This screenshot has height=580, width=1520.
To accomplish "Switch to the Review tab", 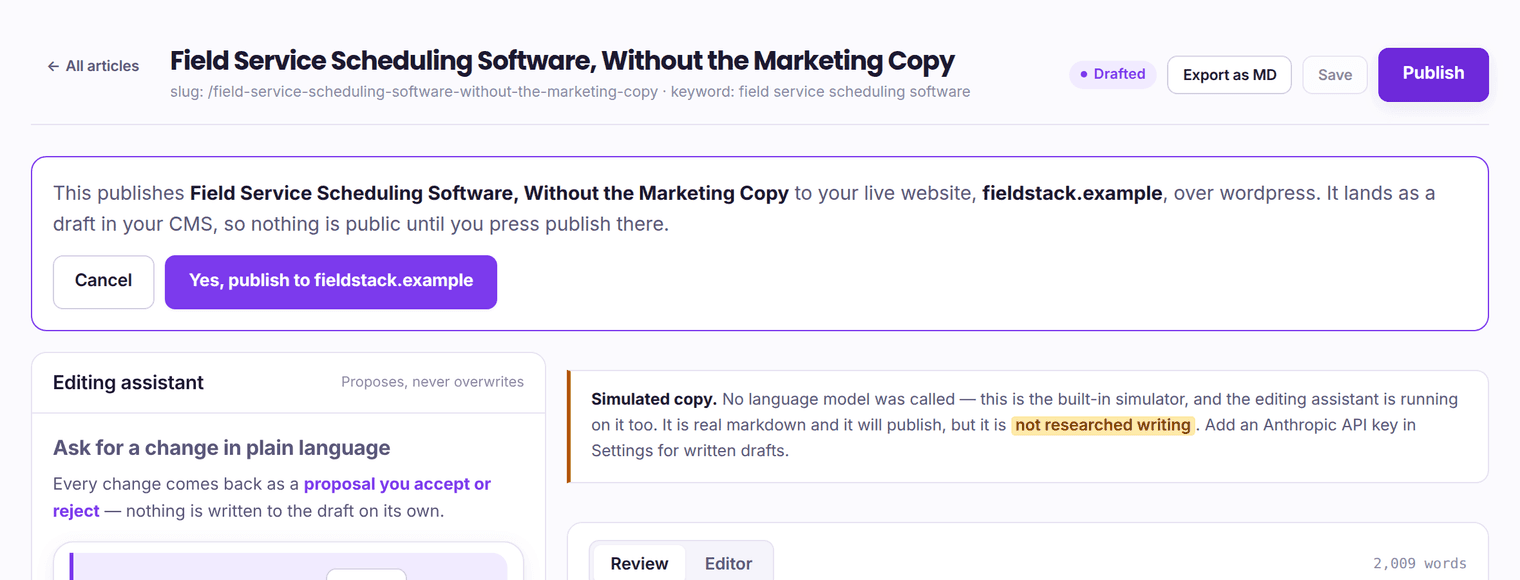I will (639, 563).
